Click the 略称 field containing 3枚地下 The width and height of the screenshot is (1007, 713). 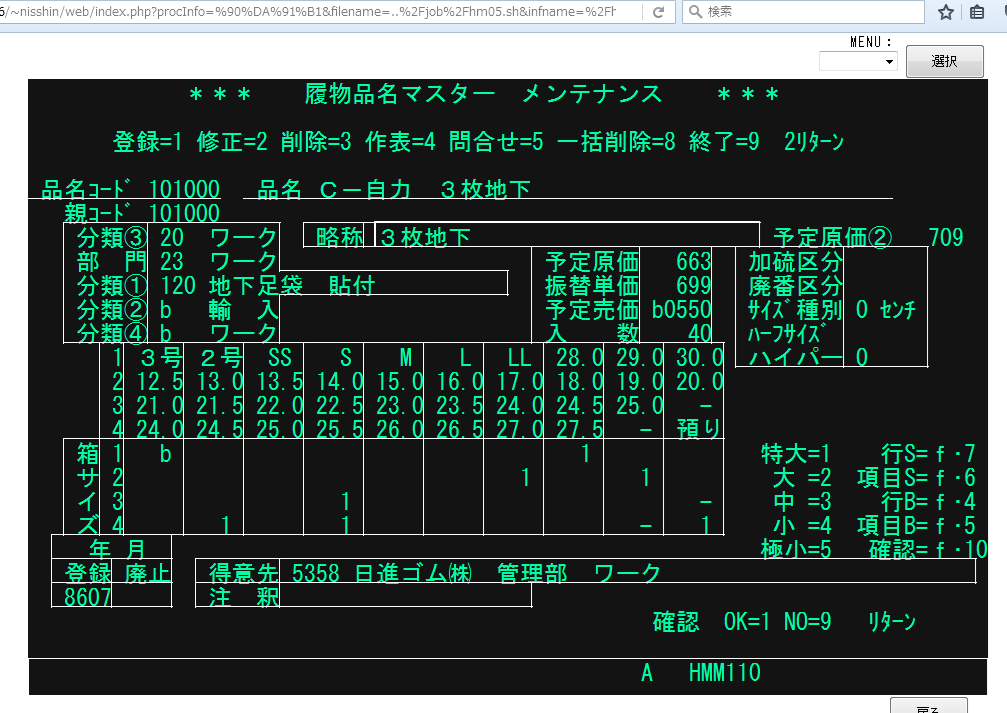point(566,236)
